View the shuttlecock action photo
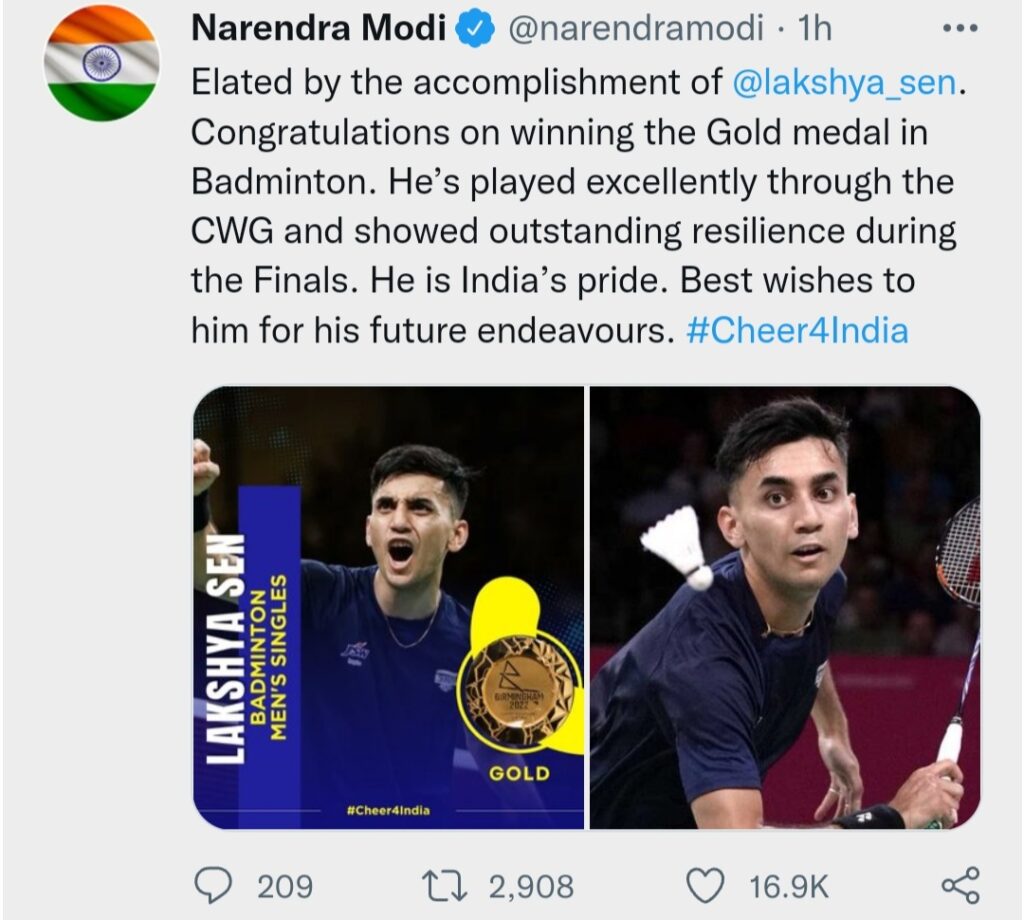Image resolution: width=1024 pixels, height=920 pixels. [785, 607]
